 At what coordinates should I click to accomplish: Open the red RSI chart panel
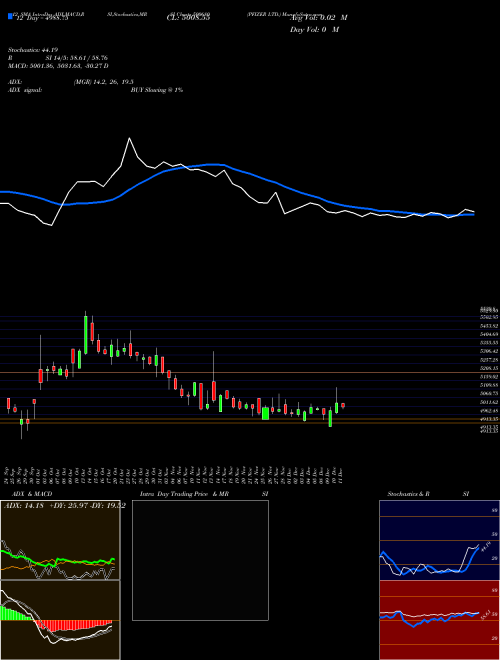(439, 620)
